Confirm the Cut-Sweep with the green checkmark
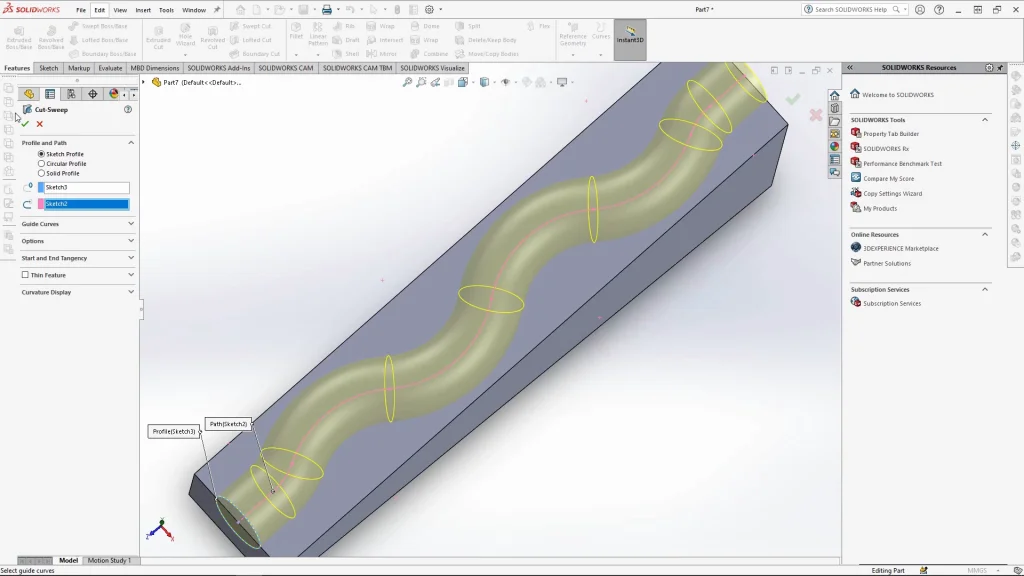The height and width of the screenshot is (576, 1024). (x=25, y=124)
